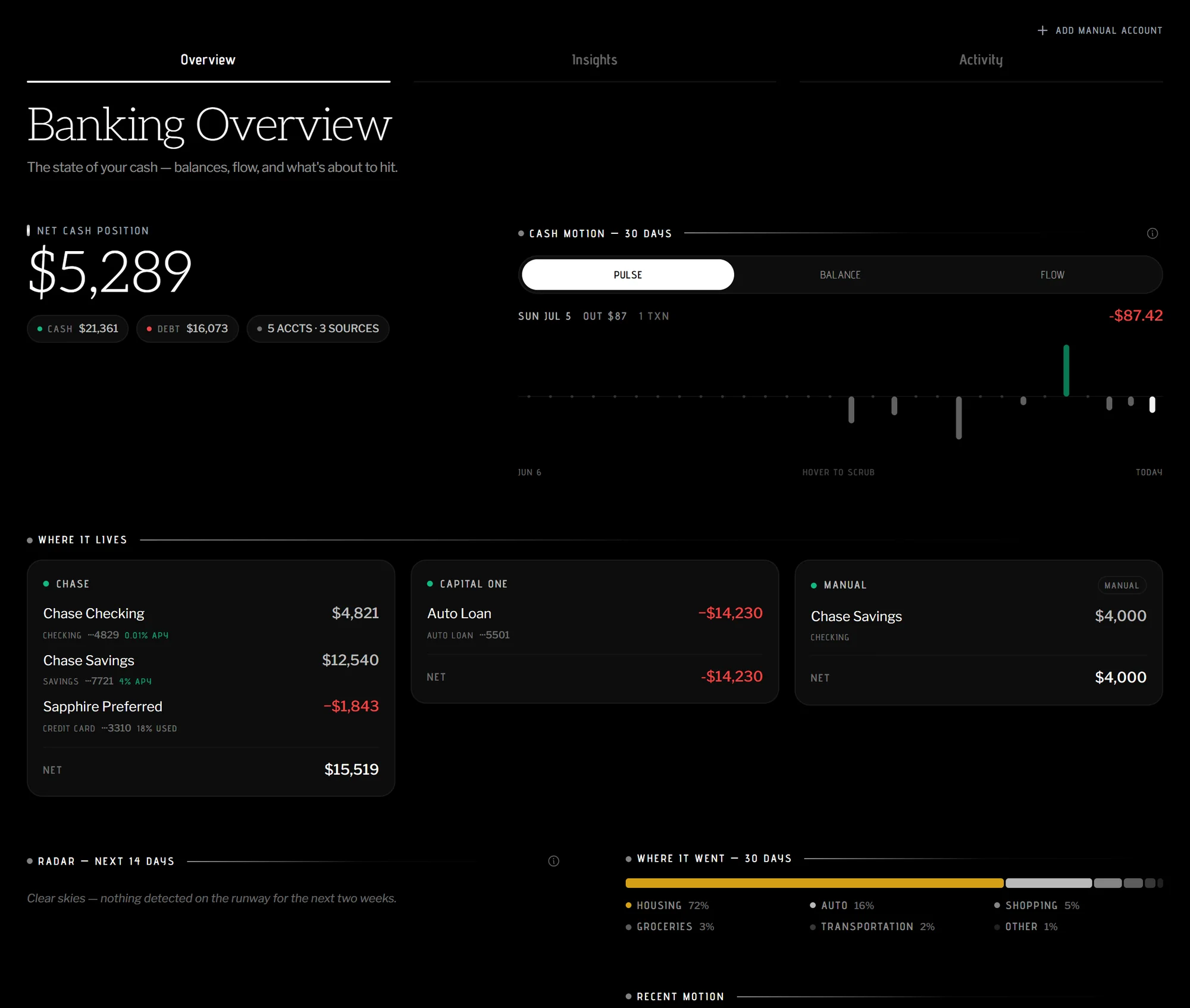
Task: Click the 5 Accts · 3 Sources pill
Action: click(x=318, y=328)
